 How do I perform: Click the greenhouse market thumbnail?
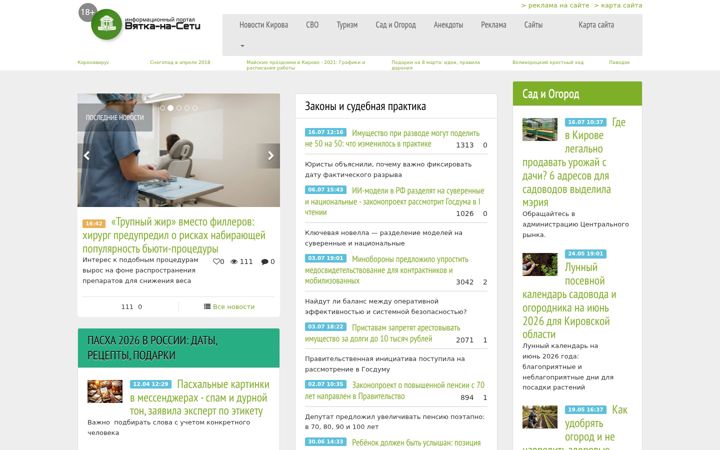click(540, 129)
